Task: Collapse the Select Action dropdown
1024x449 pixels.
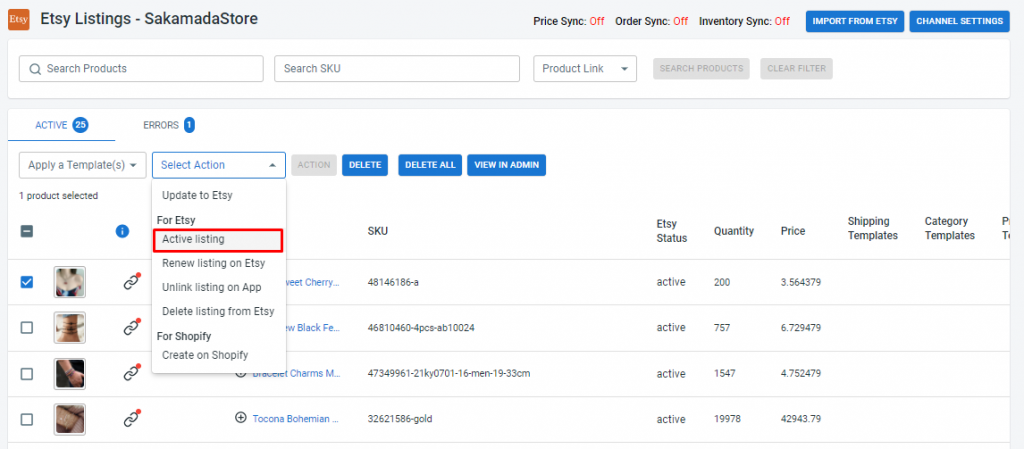Action: [219, 165]
